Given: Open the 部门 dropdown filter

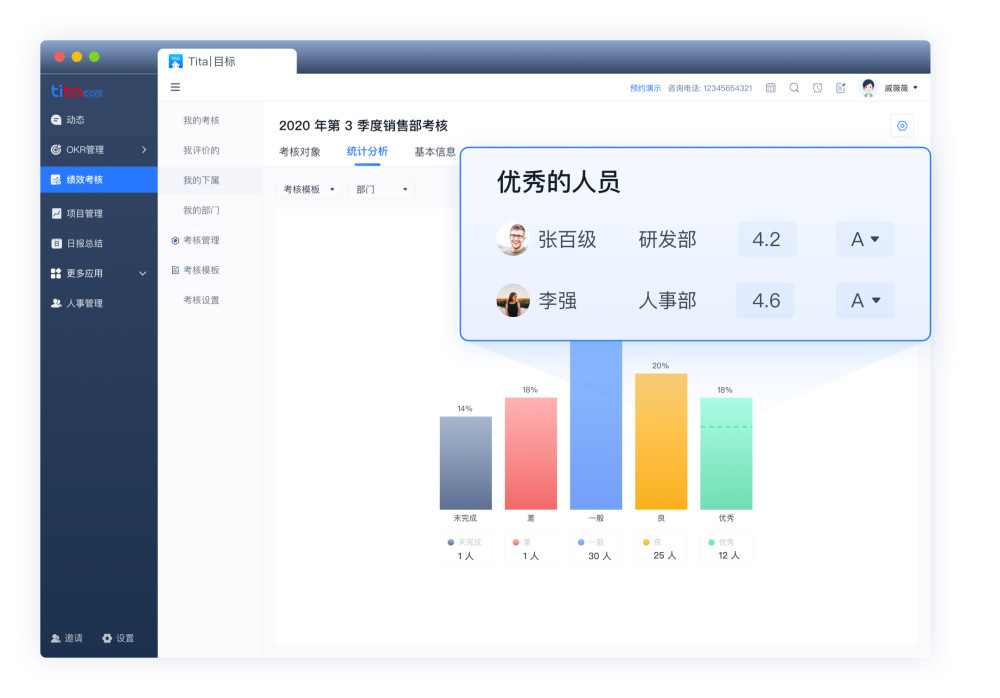Looking at the screenshot, I should tap(381, 189).
